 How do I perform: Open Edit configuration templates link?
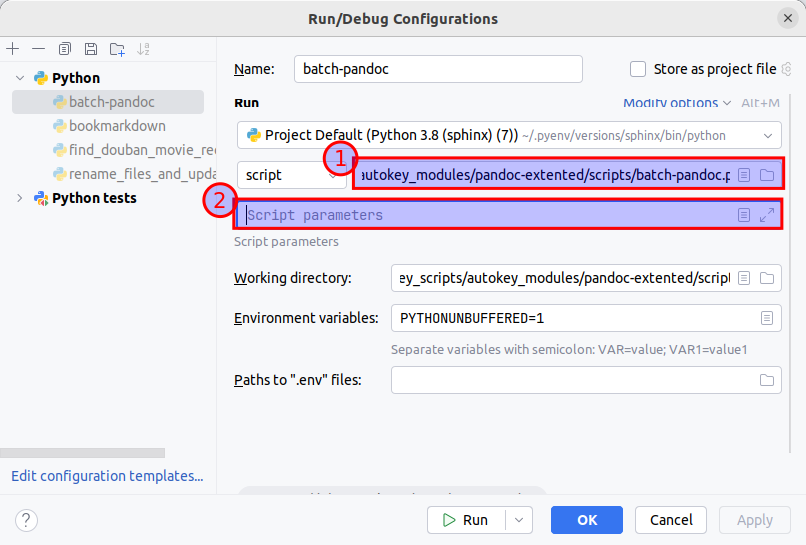[x=107, y=476]
